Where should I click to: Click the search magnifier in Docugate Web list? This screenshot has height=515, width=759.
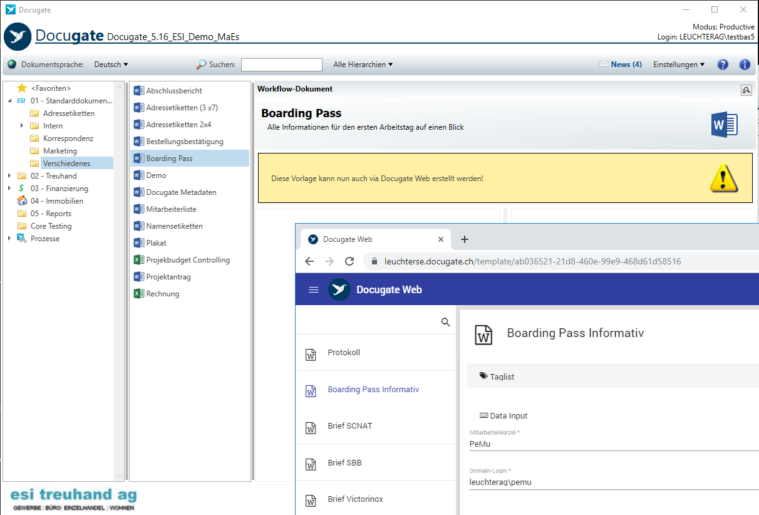[445, 322]
